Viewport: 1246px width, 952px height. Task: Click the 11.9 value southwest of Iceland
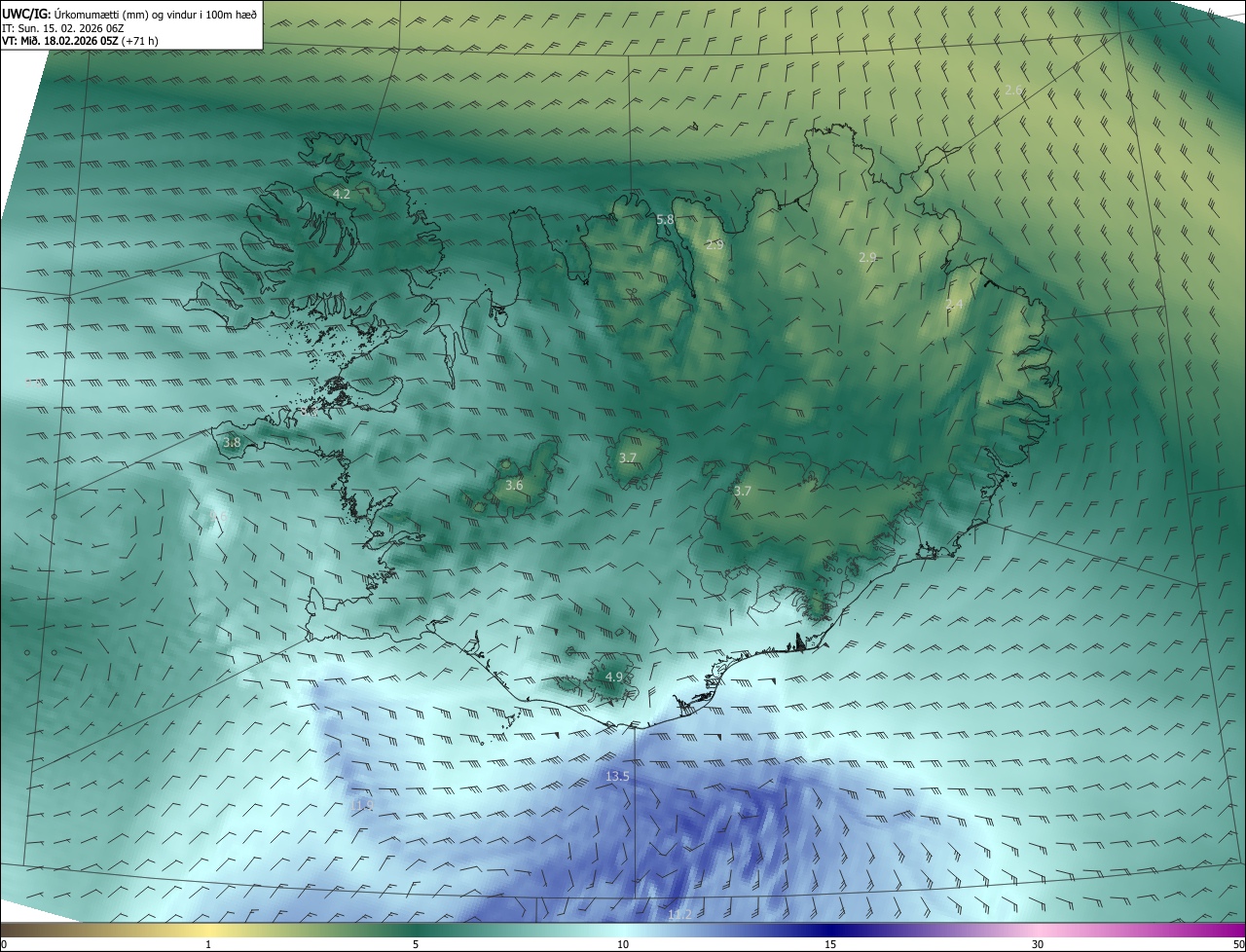pyautogui.click(x=362, y=806)
